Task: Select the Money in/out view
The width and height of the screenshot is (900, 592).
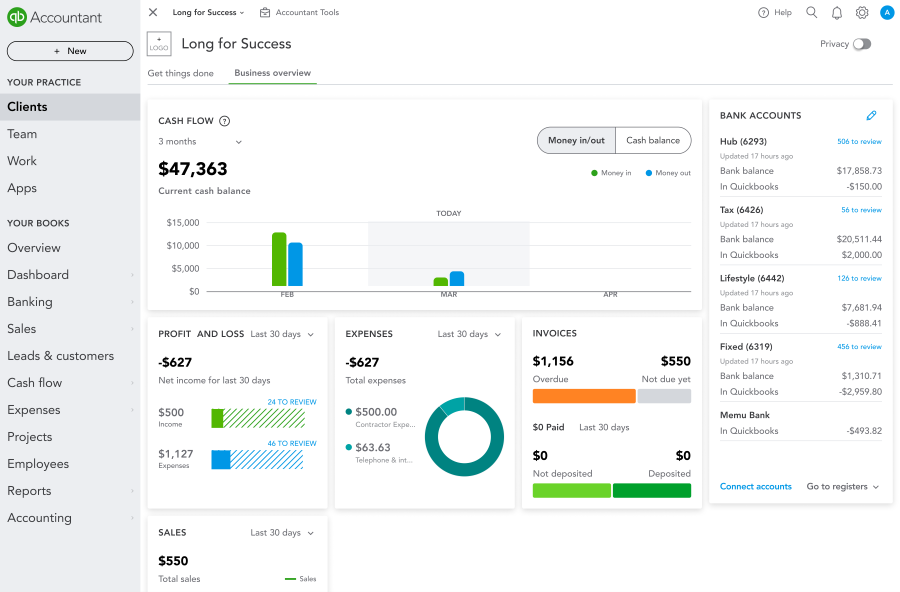Action: click(576, 140)
